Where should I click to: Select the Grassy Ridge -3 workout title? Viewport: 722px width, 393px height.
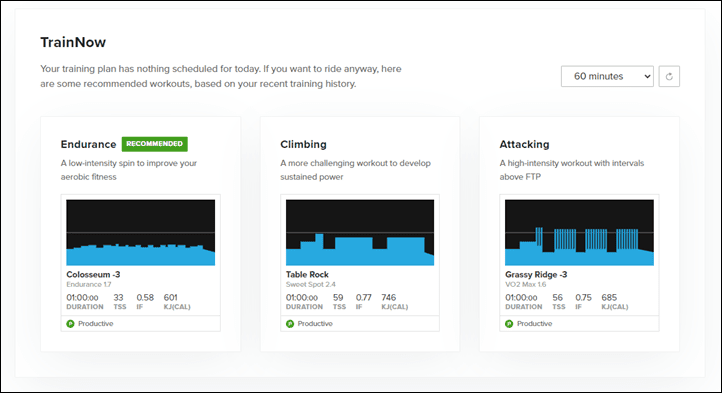[x=536, y=275]
